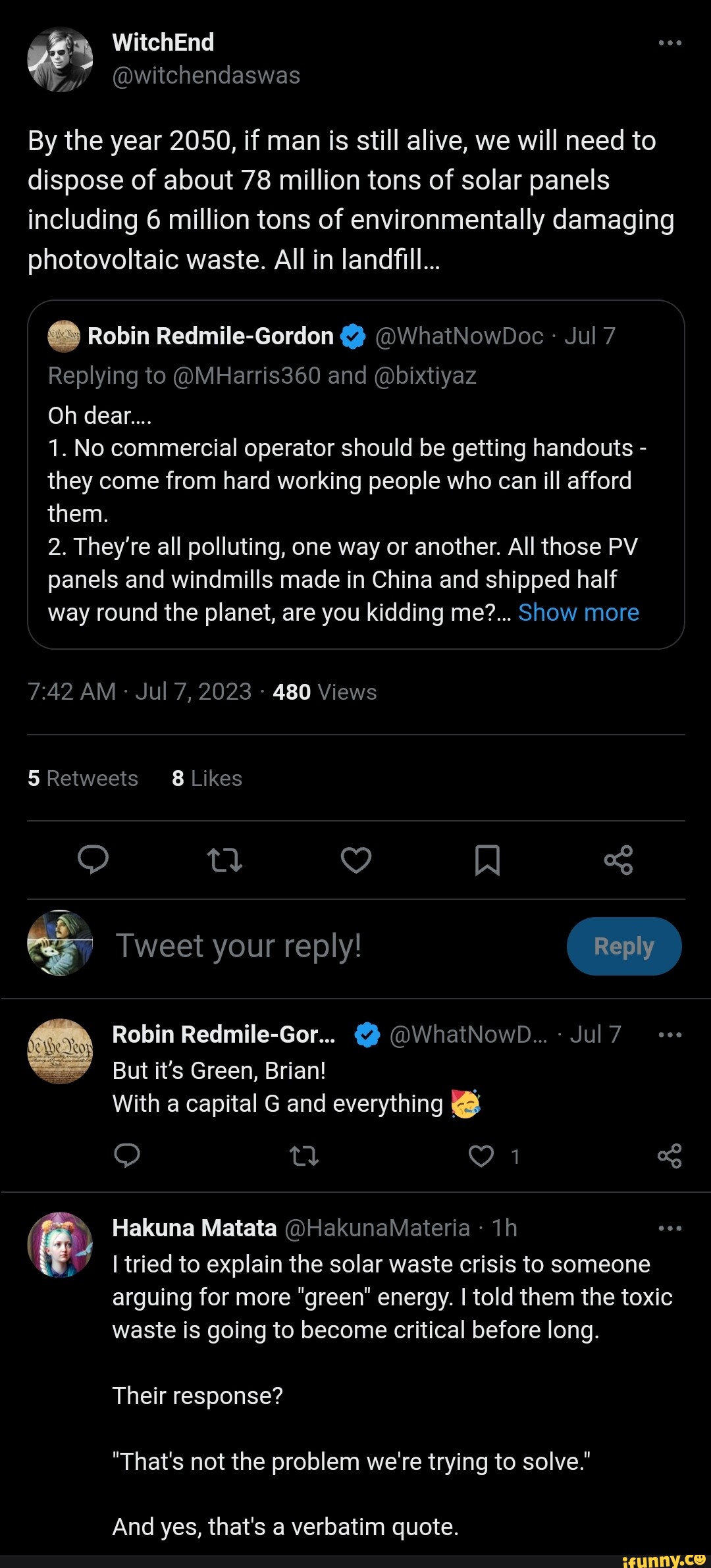711x1568 pixels.
Task: Open more options on Hakuna Matata's reply
Action: tap(670, 1228)
